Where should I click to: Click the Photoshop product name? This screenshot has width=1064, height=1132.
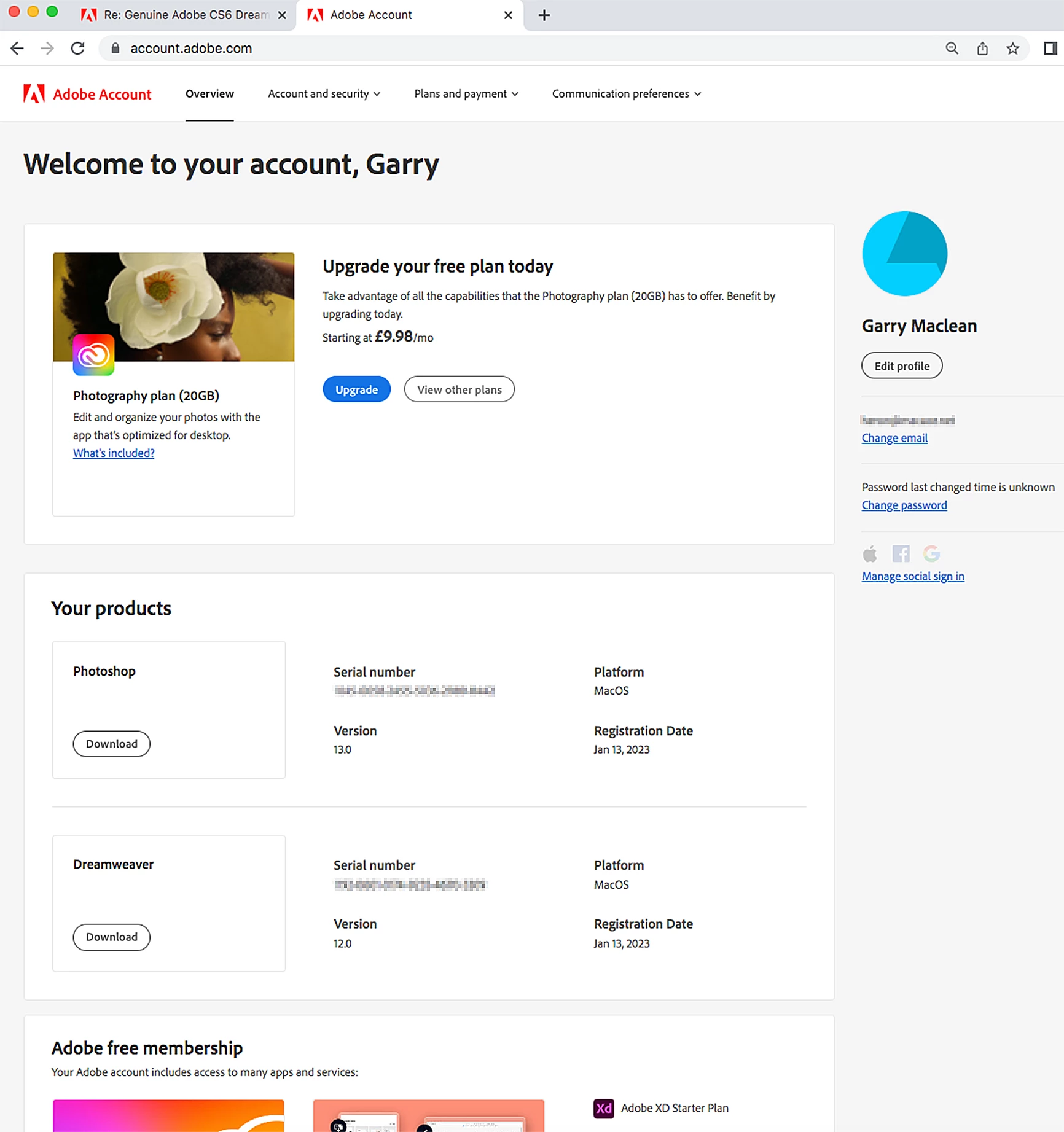click(104, 671)
